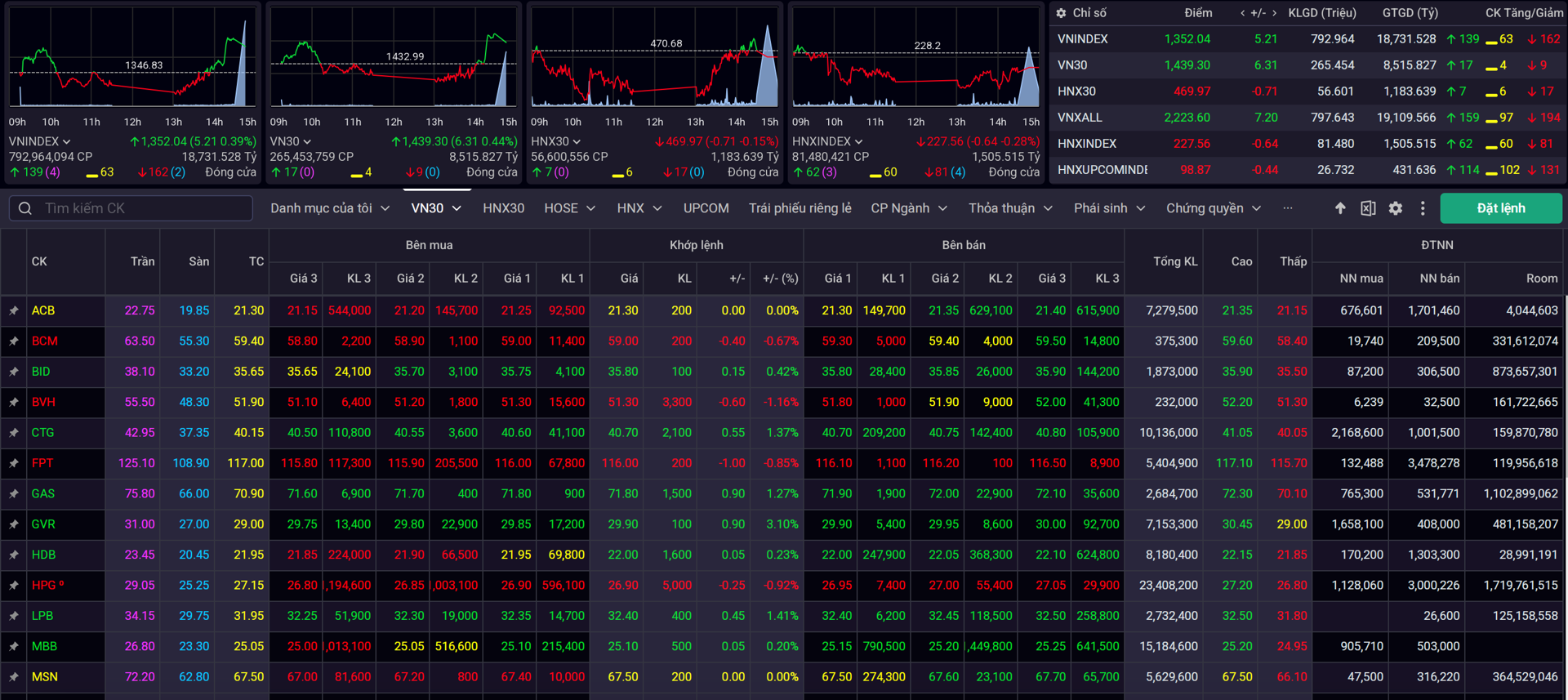Open the MSN ticker link

[x=45, y=677]
